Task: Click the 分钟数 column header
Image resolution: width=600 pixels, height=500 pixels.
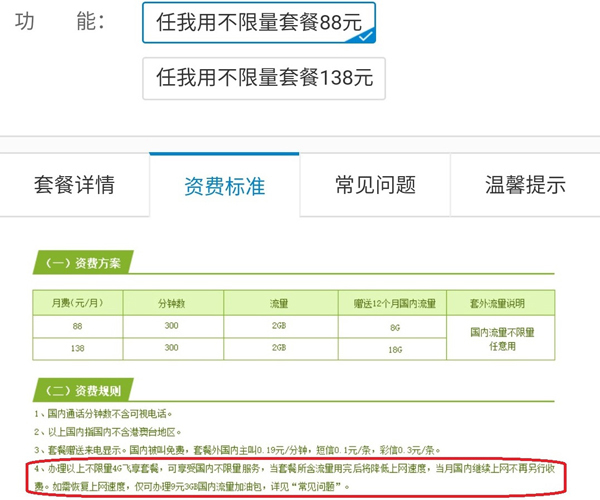Action: click(x=173, y=303)
